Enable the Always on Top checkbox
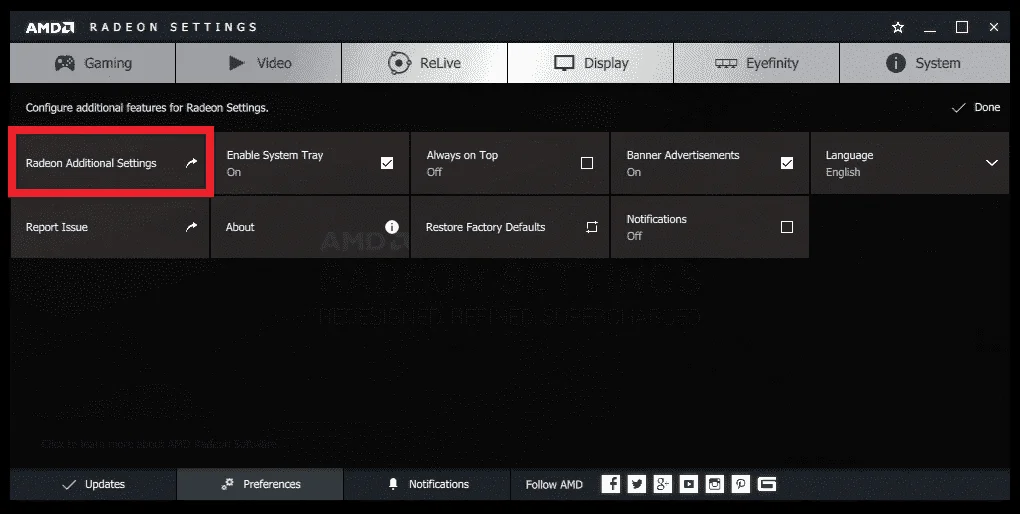 [x=587, y=163]
